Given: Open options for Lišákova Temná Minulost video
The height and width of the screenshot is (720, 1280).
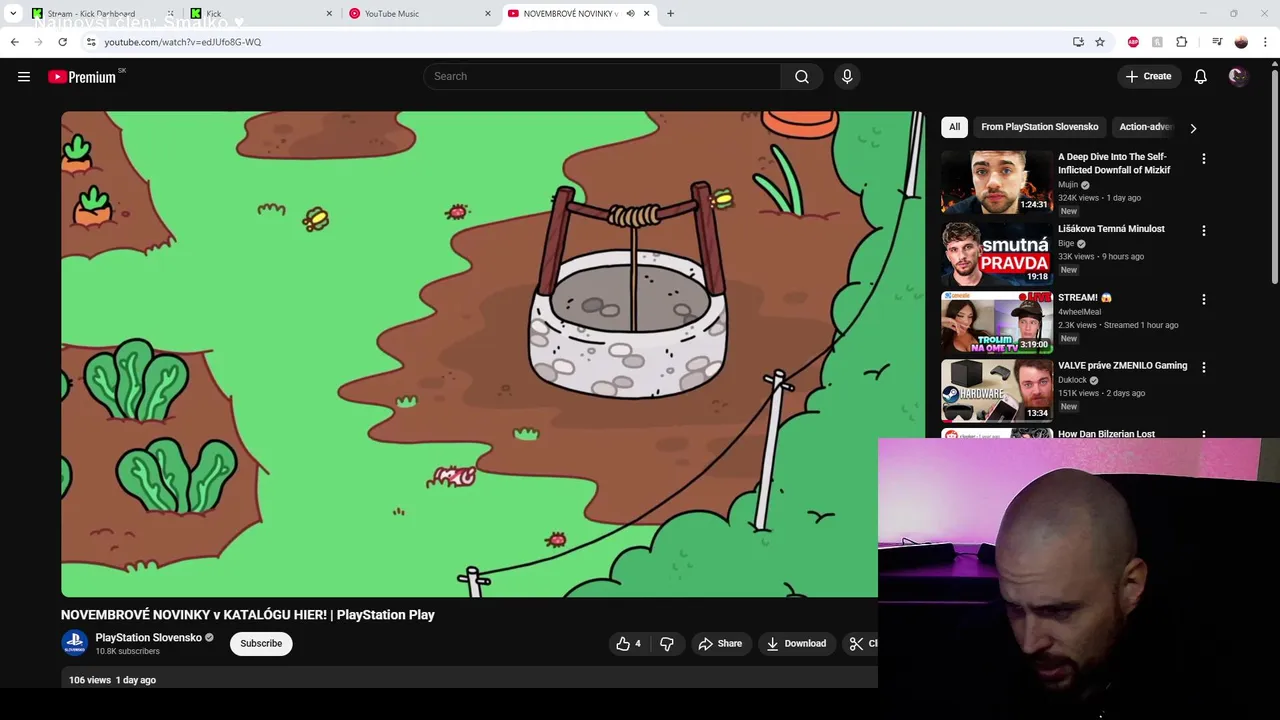Looking at the screenshot, I should coord(1204,231).
